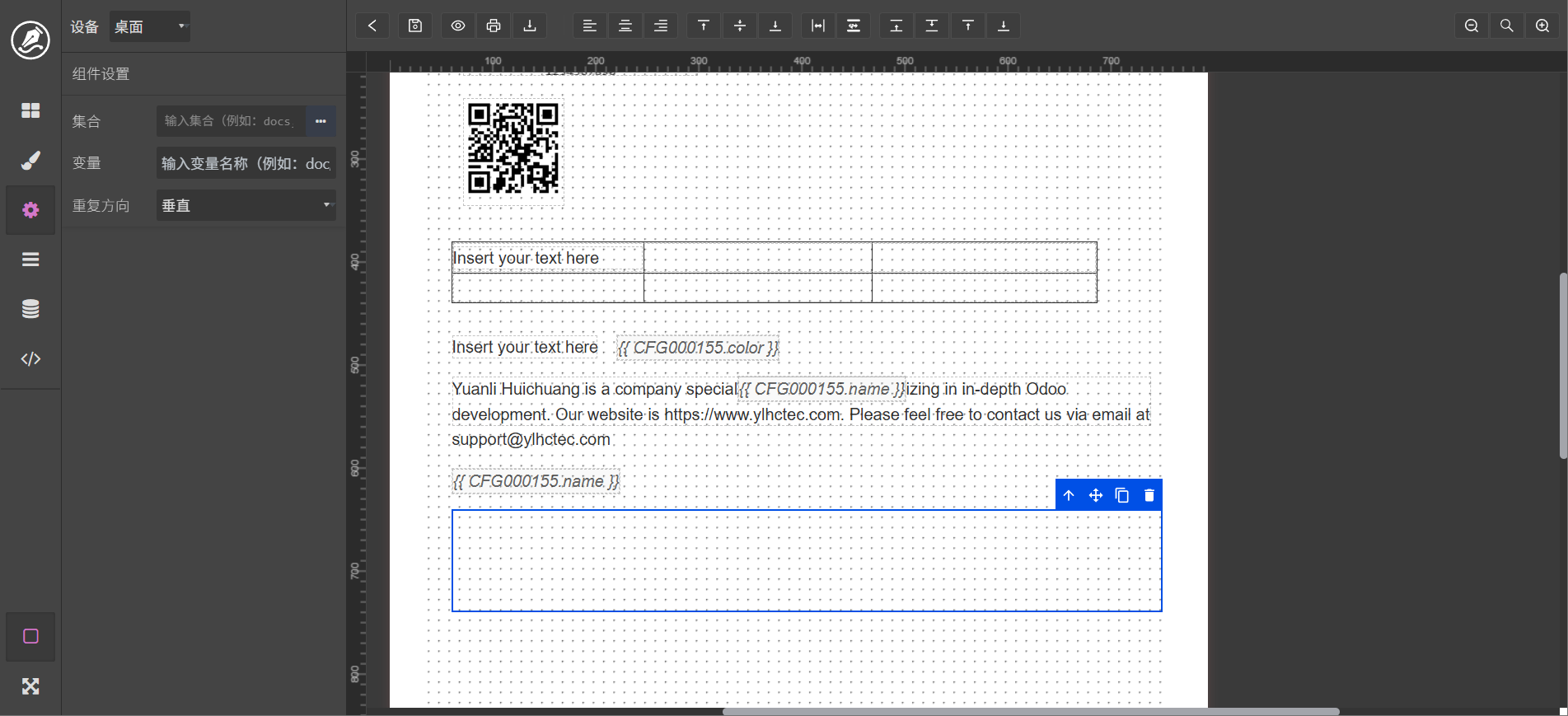Open the 设备 device dropdown
Screen dimensions: 1568x716
(150, 26)
